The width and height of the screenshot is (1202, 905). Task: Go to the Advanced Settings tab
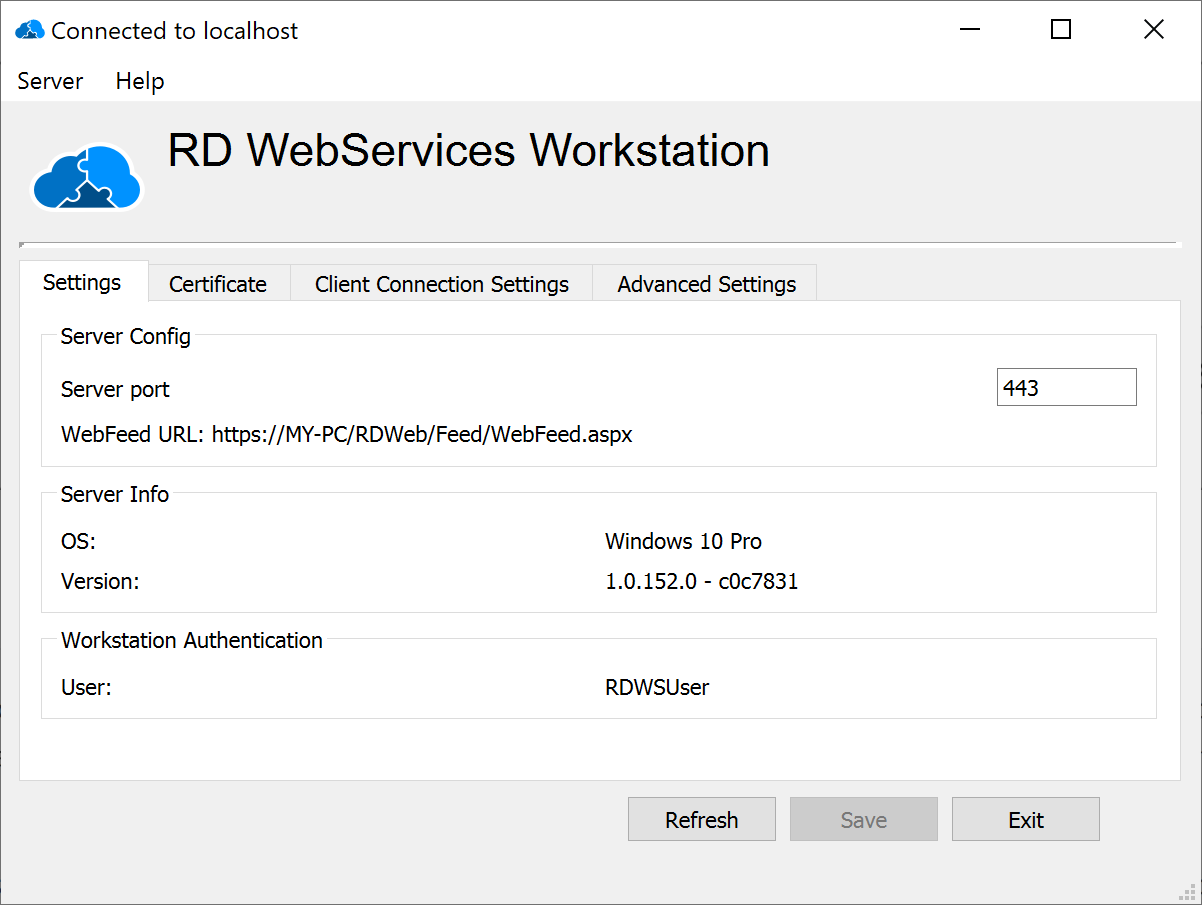(x=706, y=284)
